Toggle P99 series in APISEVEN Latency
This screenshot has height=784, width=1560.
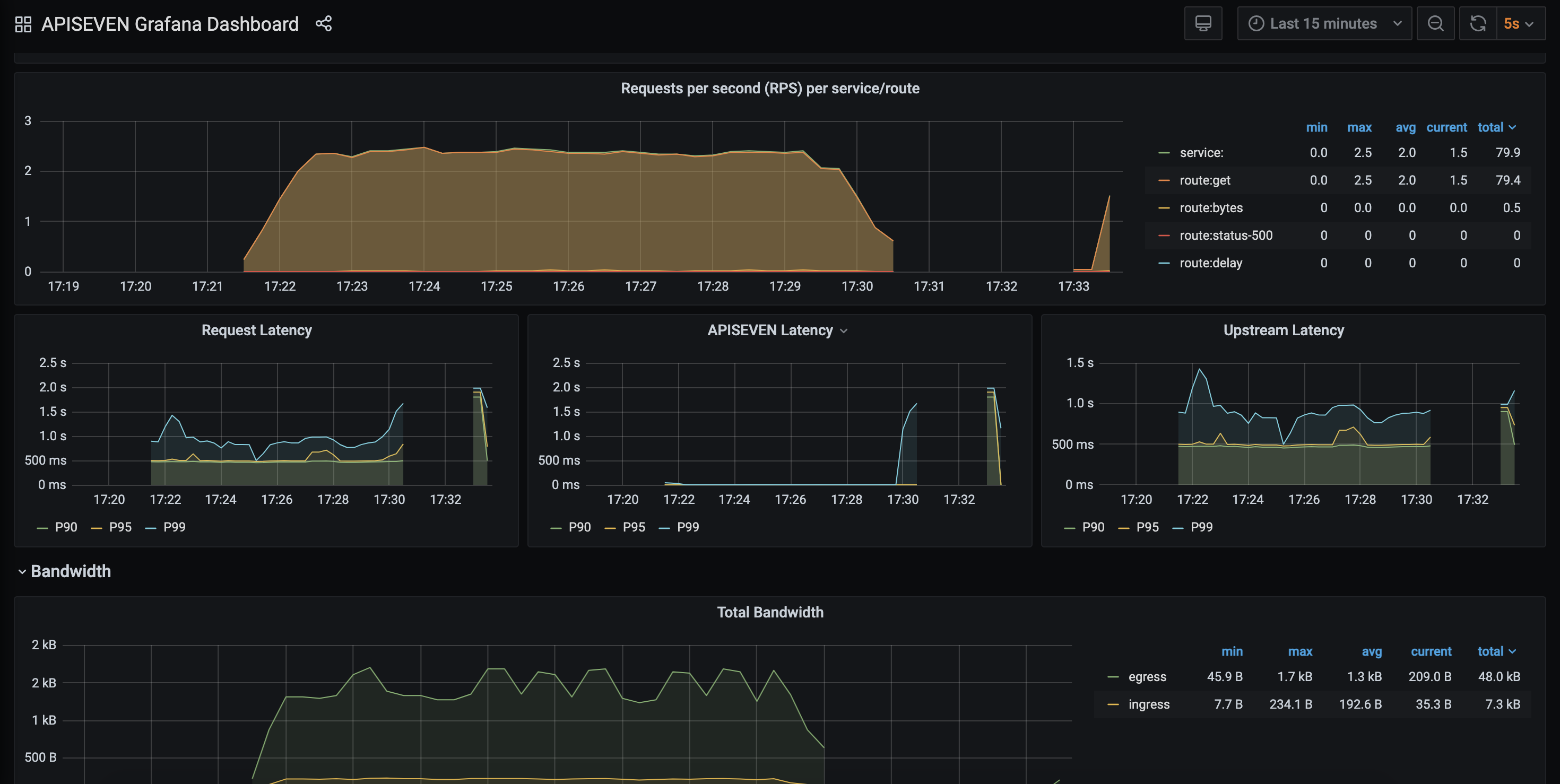coord(687,527)
